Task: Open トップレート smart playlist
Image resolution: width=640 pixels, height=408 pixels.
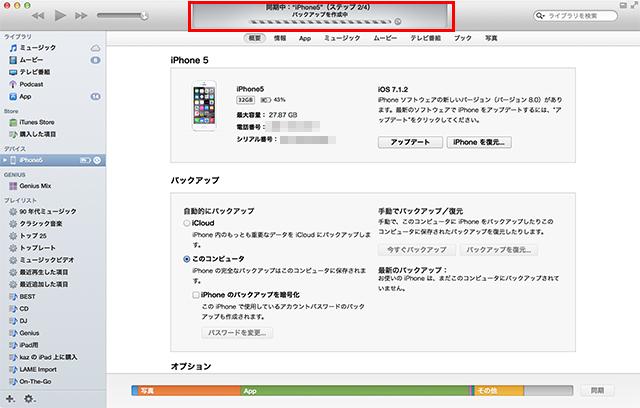Action: pos(33,248)
